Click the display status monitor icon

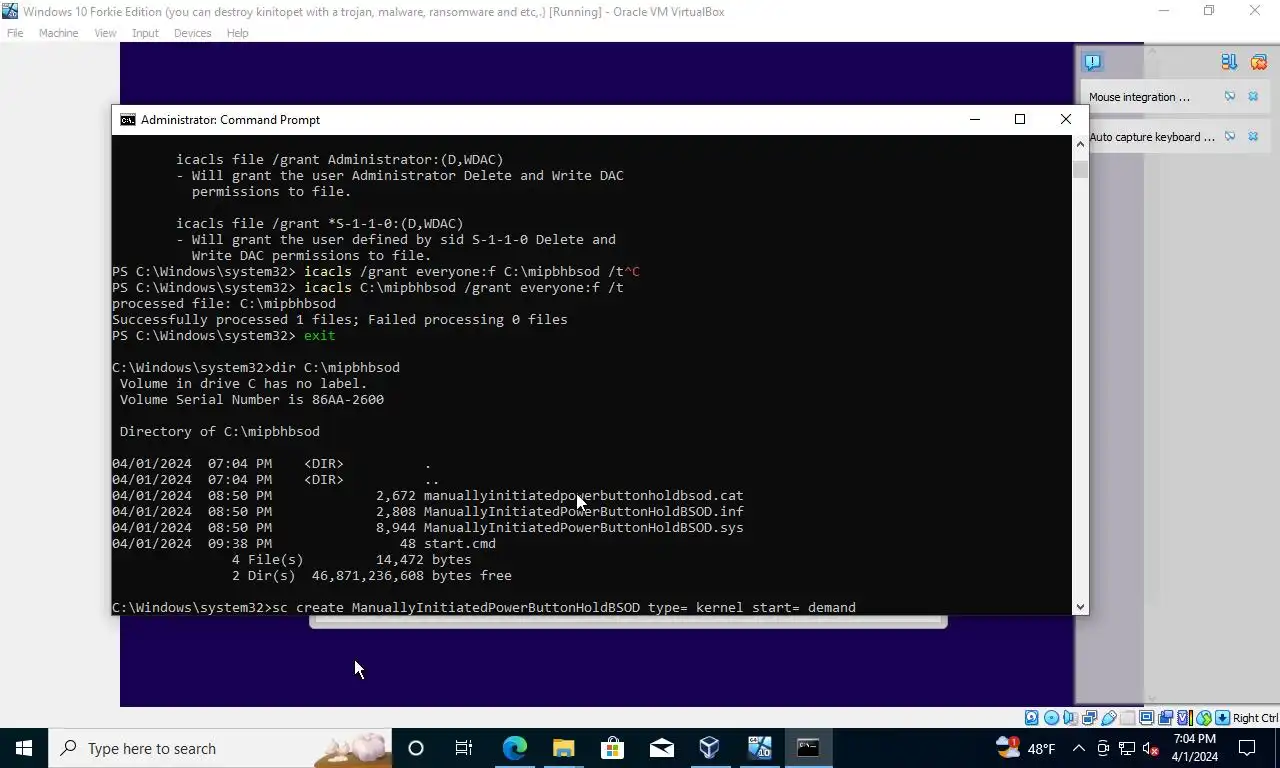(1146, 718)
